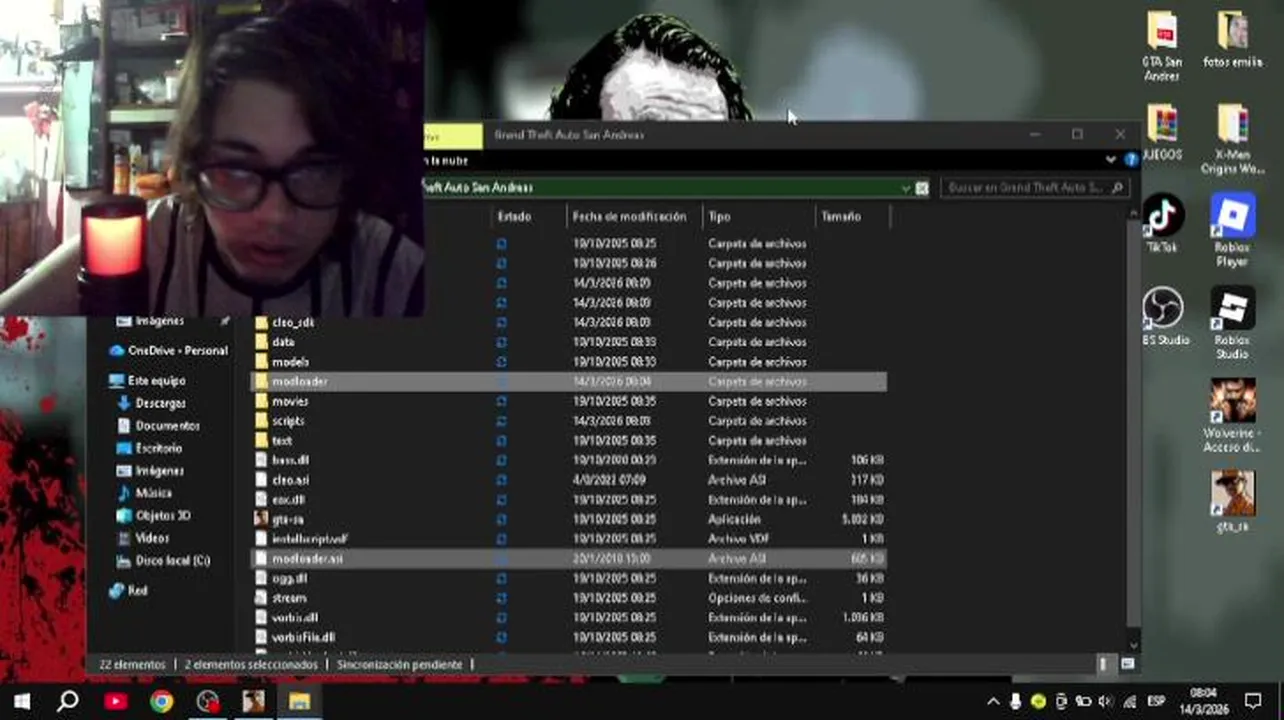Select the eax.dll file
The image size is (1284, 720).
pyautogui.click(x=288, y=499)
